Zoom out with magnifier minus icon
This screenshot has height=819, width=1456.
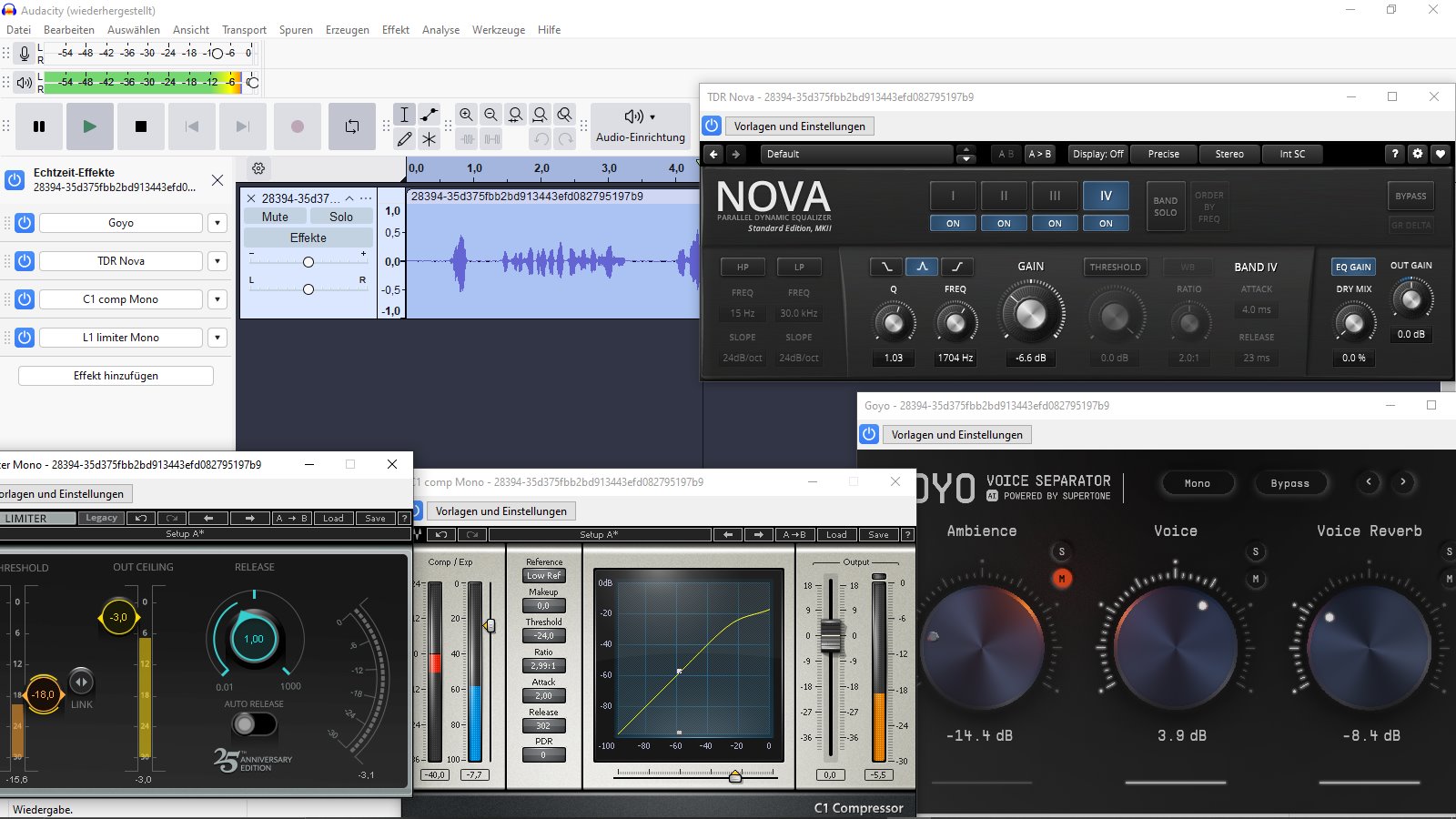[x=490, y=115]
